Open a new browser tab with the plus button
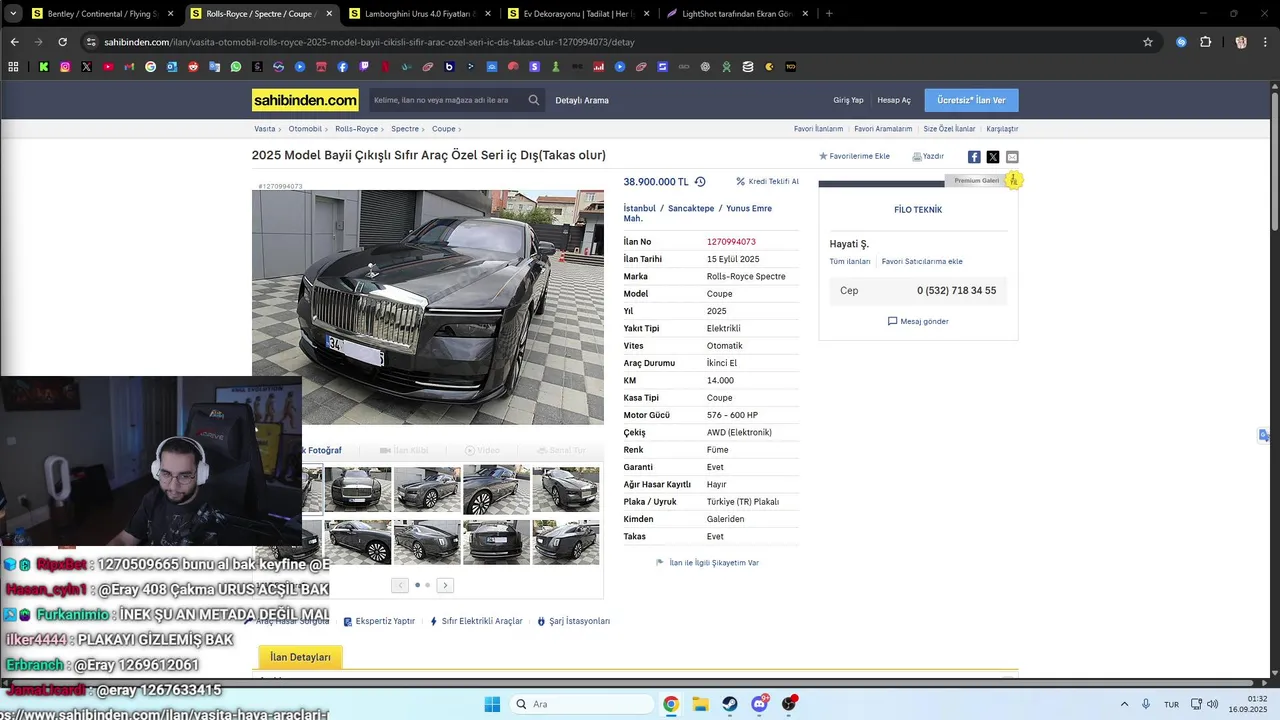This screenshot has height=720, width=1280. 829,14
